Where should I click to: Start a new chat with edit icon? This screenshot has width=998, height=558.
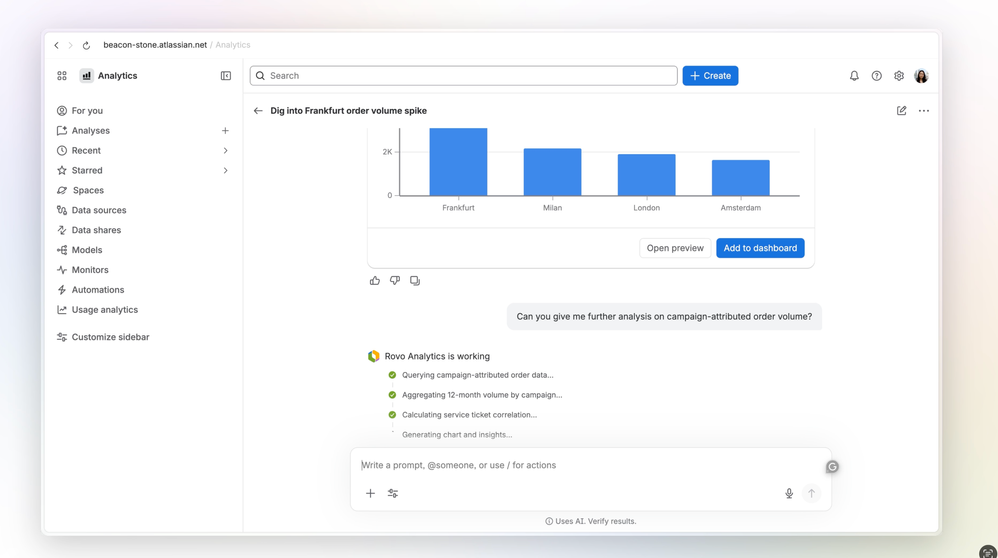[x=901, y=111]
